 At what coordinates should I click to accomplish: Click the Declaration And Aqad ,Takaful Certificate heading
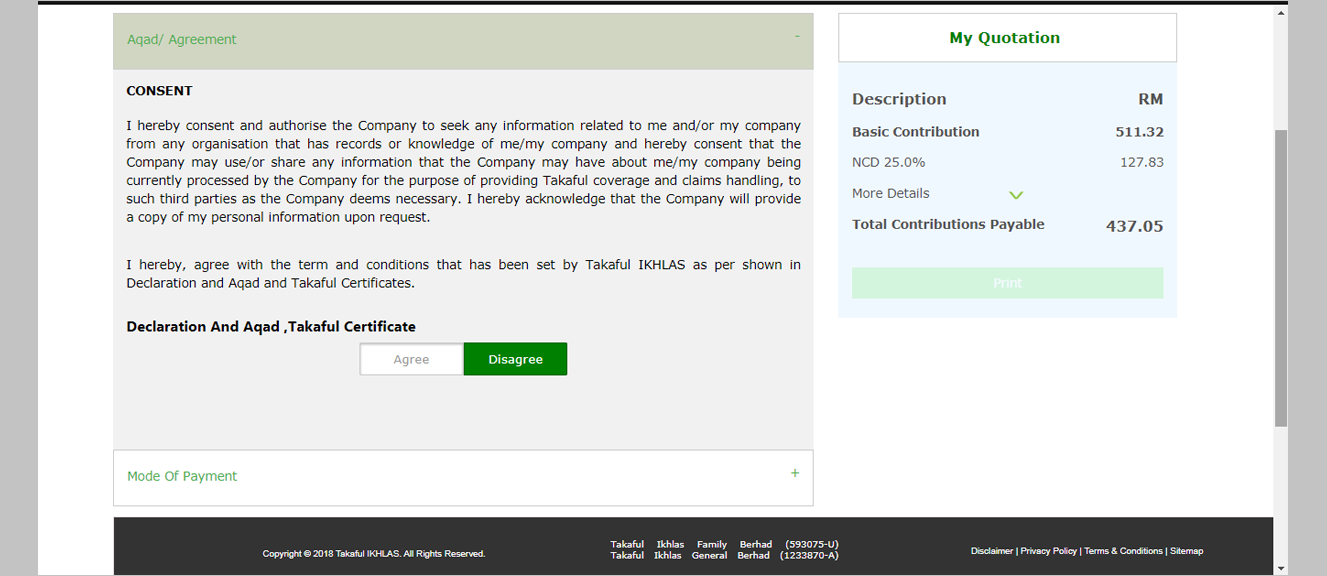[271, 327]
